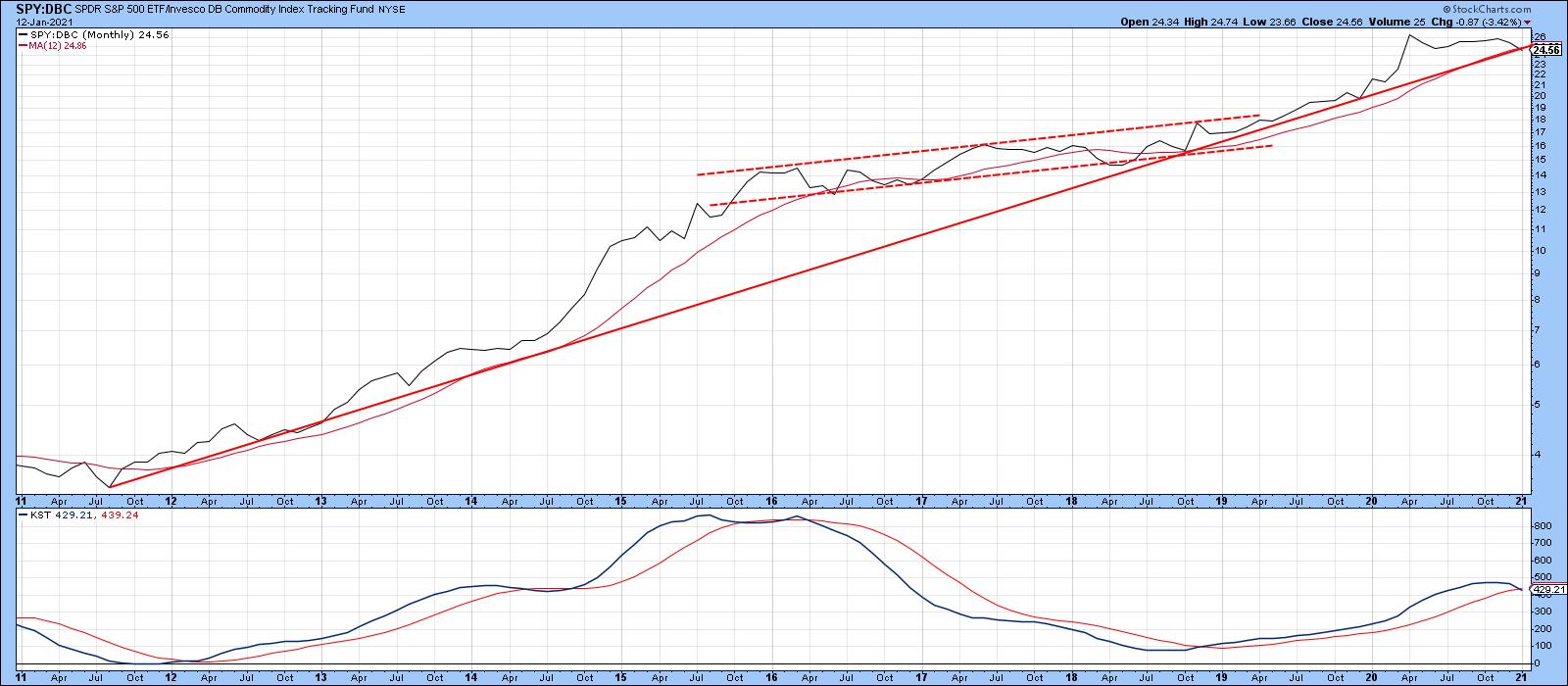This screenshot has height=686, width=1568.
Task: Click the red line marker before MA(12) legend
Action: pyautogui.click(x=22, y=45)
